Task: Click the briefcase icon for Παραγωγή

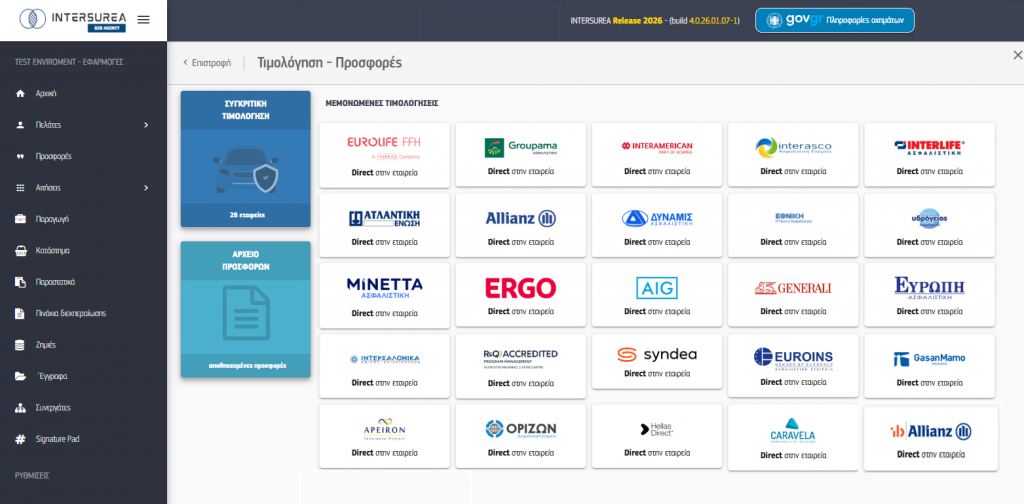Action: pos(20,219)
